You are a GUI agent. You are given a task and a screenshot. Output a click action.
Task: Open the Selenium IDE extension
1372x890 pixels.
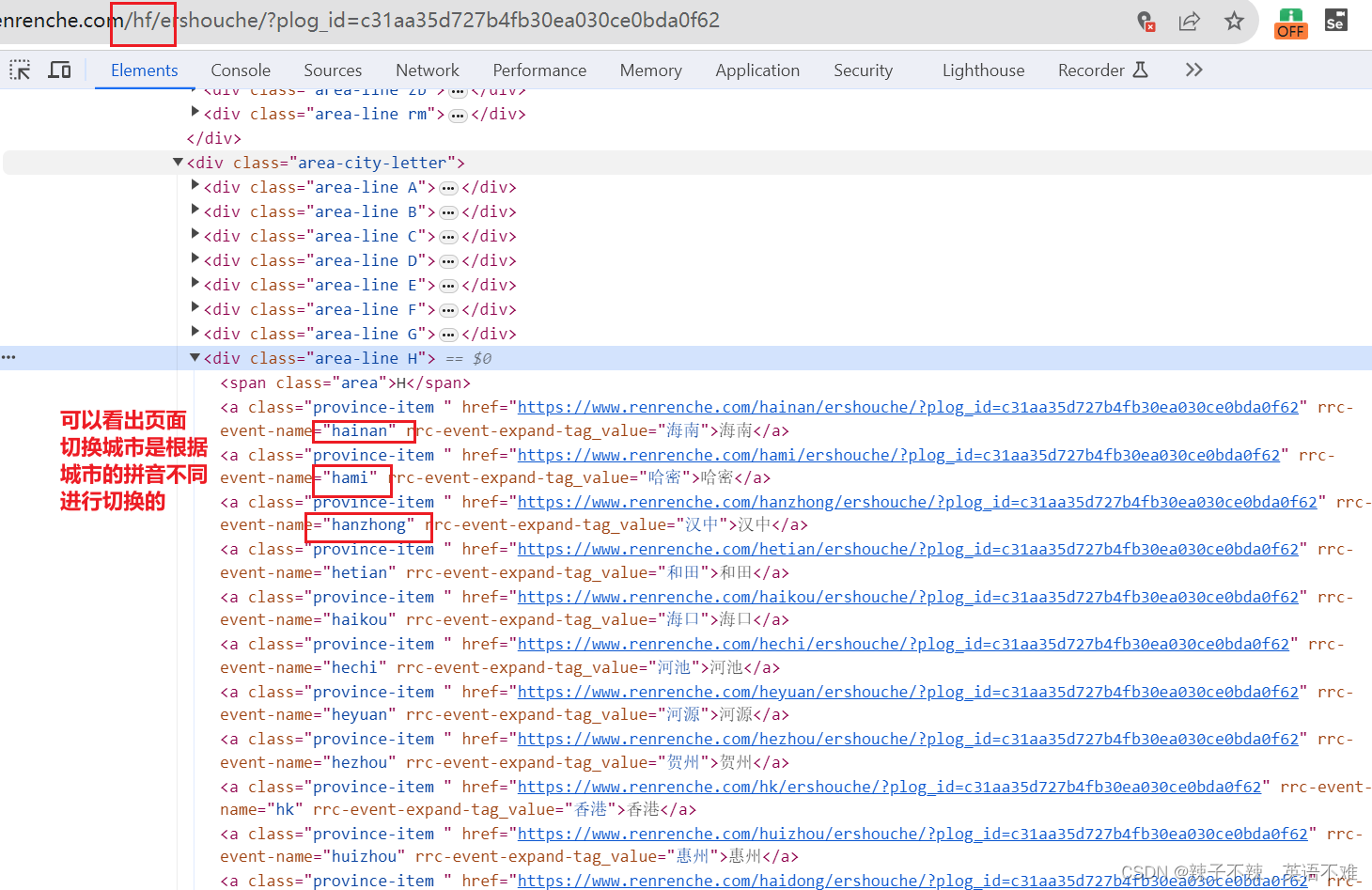1335,20
